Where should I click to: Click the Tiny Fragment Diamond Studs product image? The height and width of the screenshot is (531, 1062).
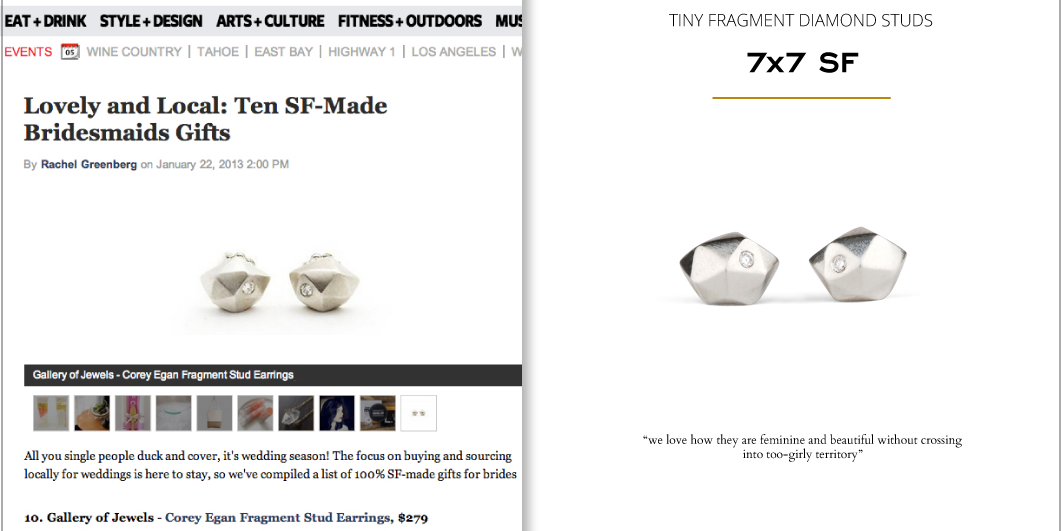click(800, 266)
